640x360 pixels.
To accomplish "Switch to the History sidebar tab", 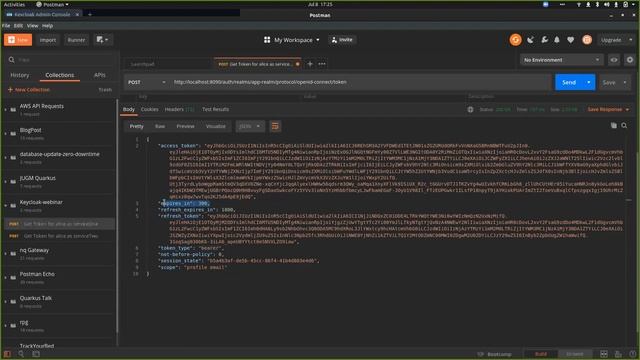I will pyautogui.click(x=20, y=75).
